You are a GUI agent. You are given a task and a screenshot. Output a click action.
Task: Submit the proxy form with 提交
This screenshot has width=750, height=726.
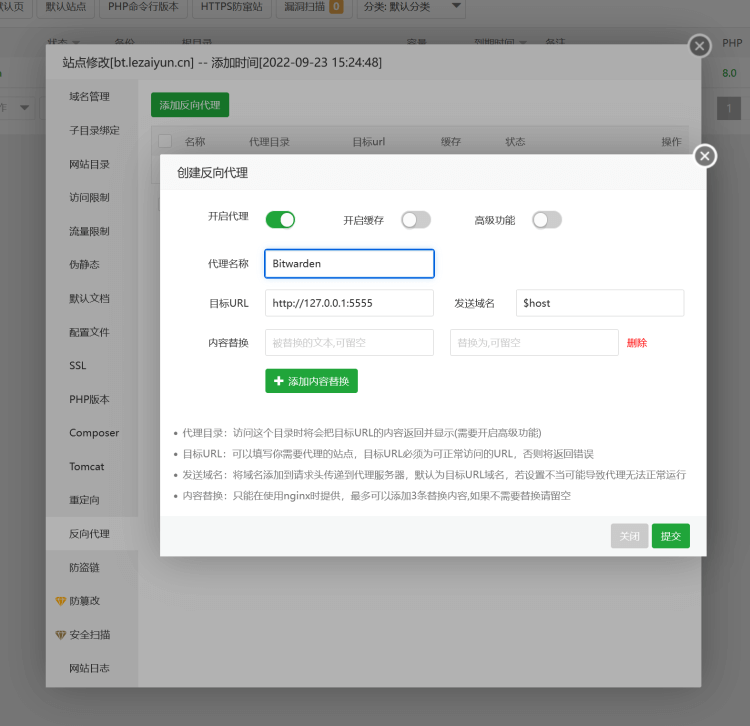point(671,536)
